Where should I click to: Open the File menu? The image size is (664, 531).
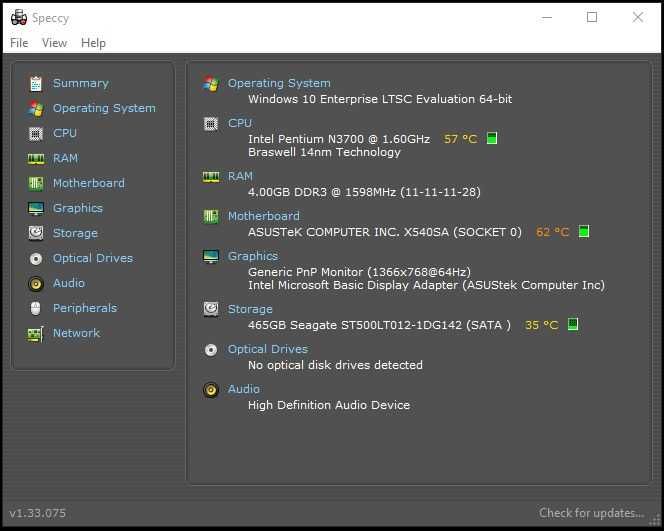[19, 43]
